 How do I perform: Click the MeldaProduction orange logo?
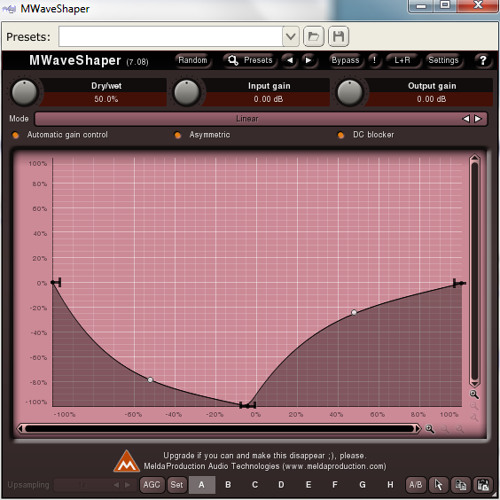tap(126, 462)
